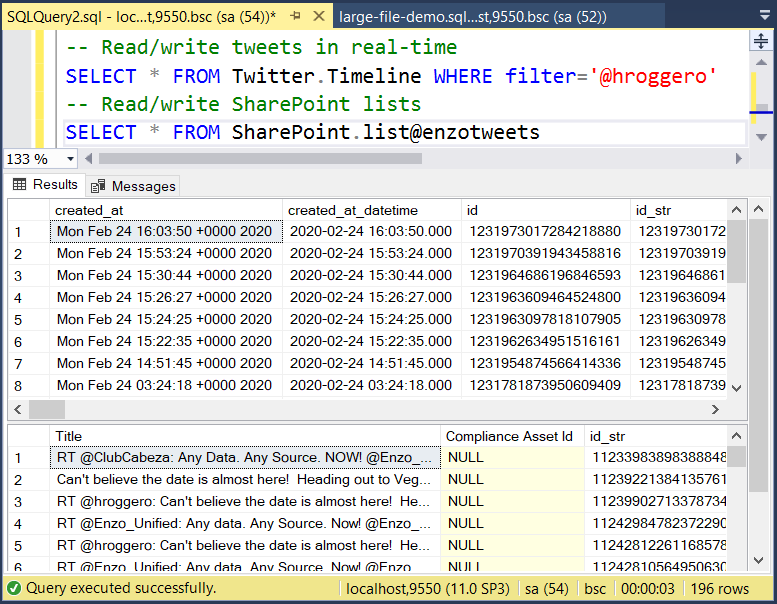Select id cell 1231964686196846593
The height and width of the screenshot is (604, 777).
pos(546,275)
